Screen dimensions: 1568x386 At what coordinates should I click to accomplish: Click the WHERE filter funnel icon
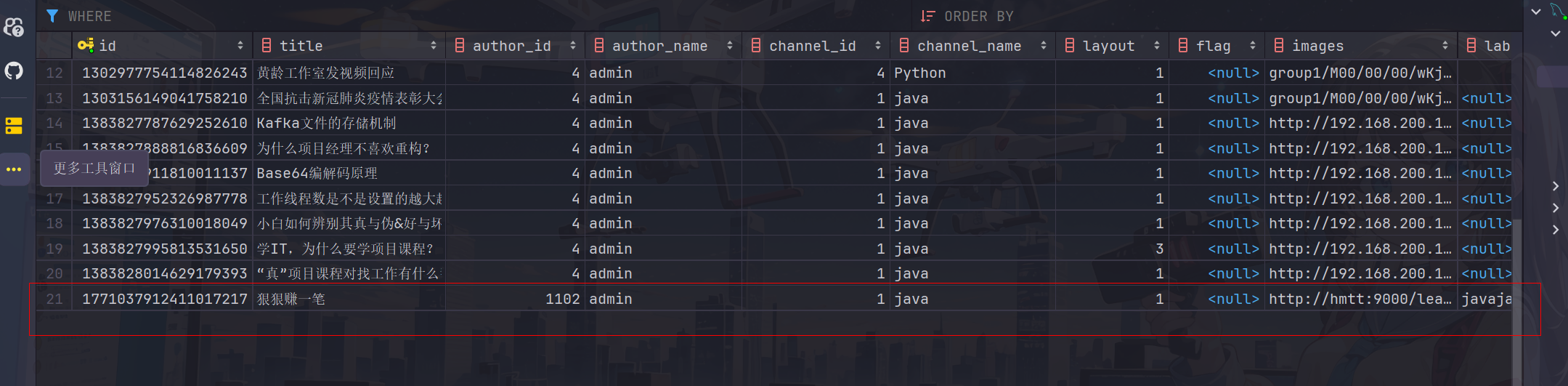tap(52, 16)
